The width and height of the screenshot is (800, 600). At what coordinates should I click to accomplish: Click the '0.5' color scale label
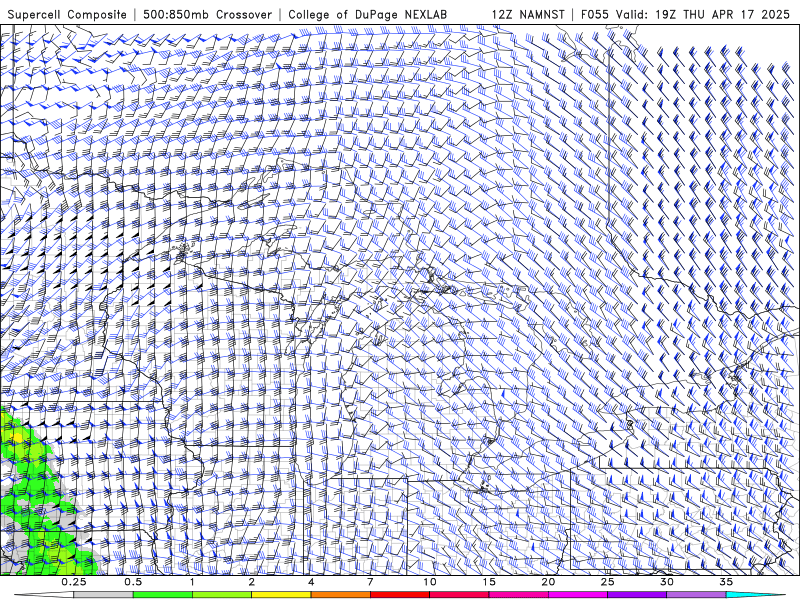point(133,582)
